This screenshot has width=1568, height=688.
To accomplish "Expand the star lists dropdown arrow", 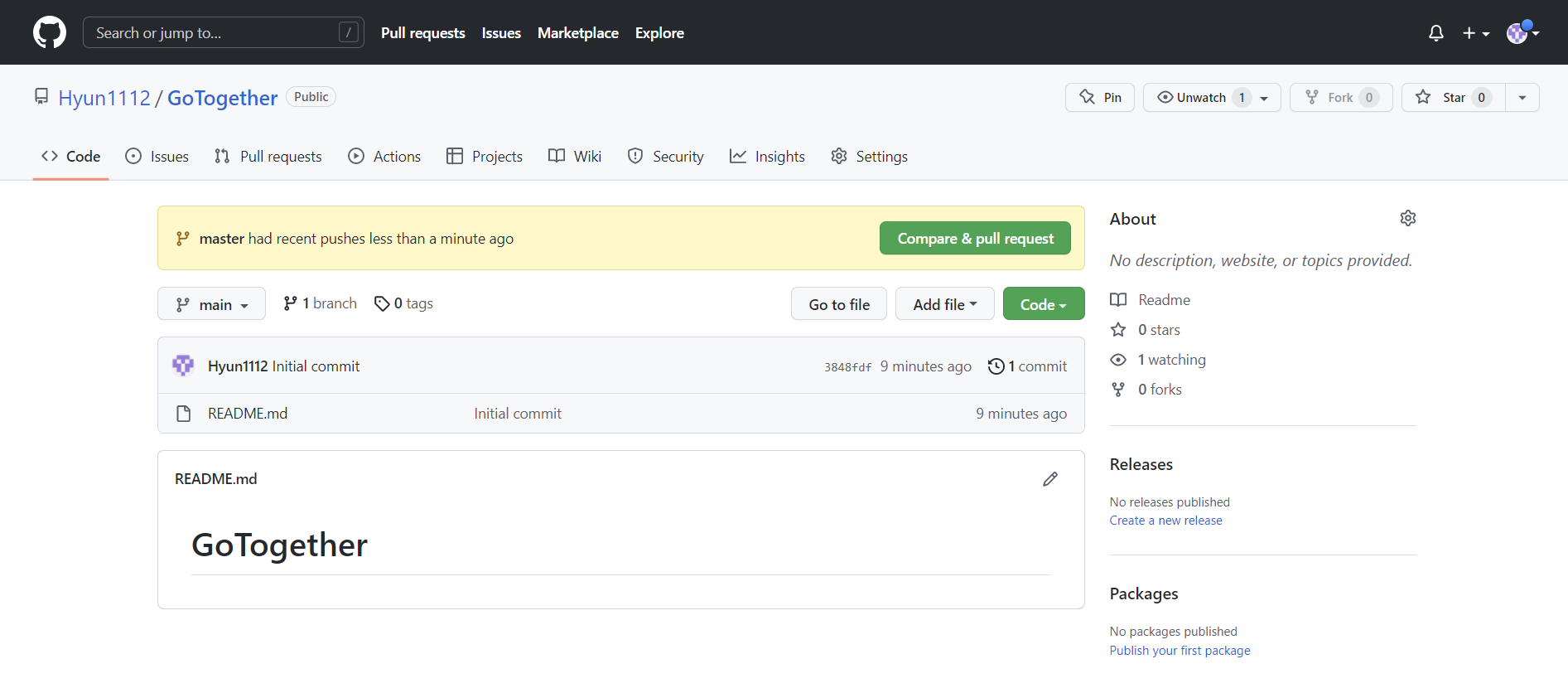I will click(1522, 97).
